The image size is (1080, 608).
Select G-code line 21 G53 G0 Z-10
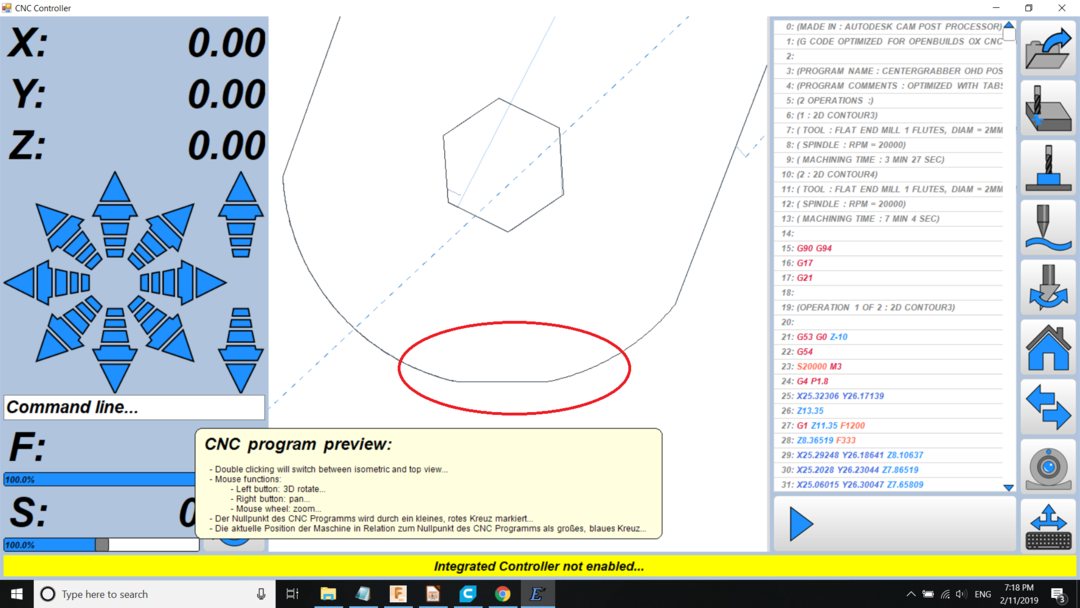[x=890, y=337]
